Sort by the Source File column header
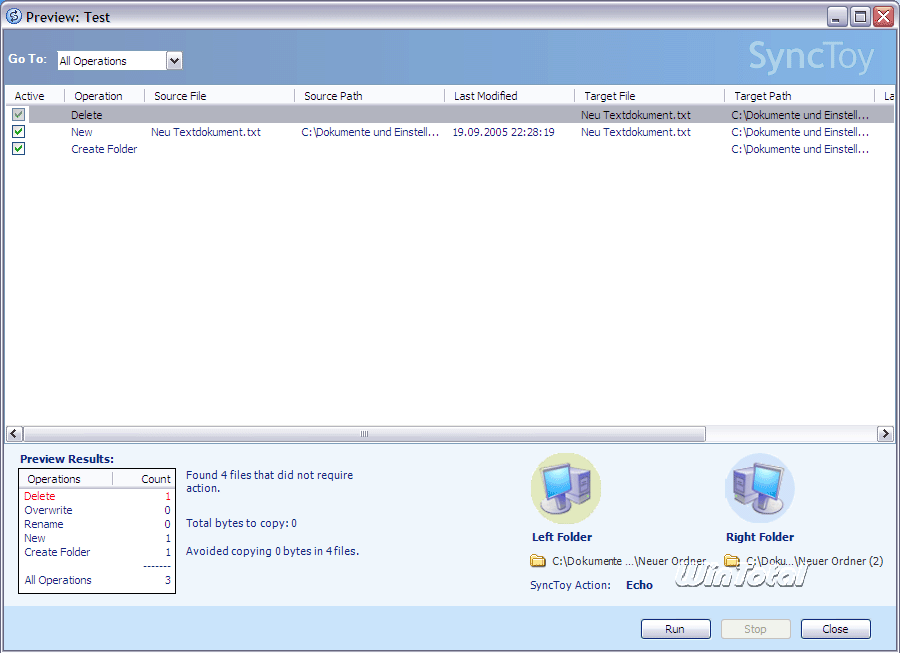Image resolution: width=900 pixels, height=653 pixels. 219,96
